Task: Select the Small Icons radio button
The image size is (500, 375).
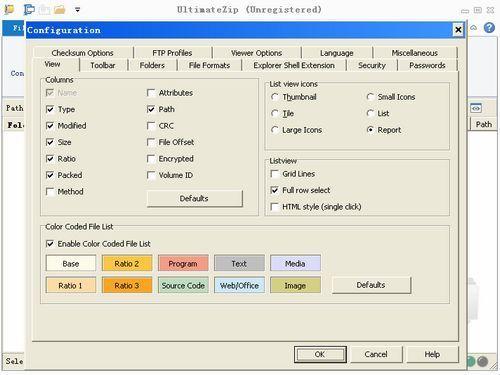Action: click(x=370, y=97)
